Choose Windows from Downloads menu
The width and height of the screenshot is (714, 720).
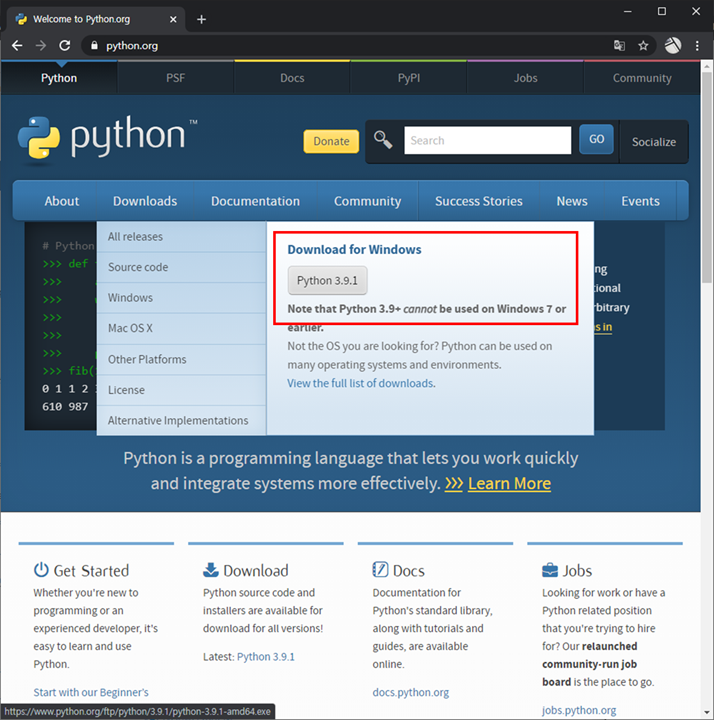[x=181, y=298]
